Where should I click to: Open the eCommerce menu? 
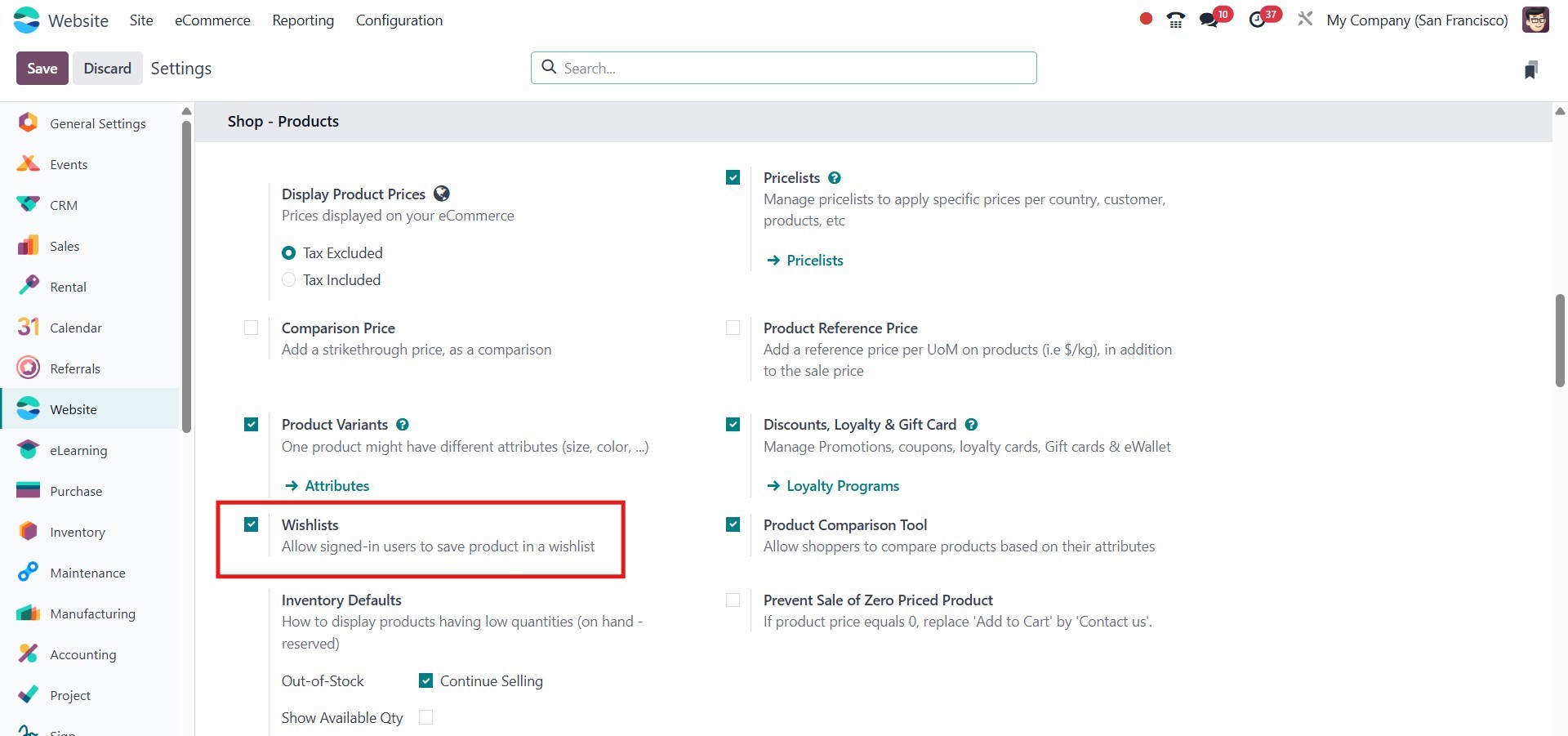coord(212,20)
